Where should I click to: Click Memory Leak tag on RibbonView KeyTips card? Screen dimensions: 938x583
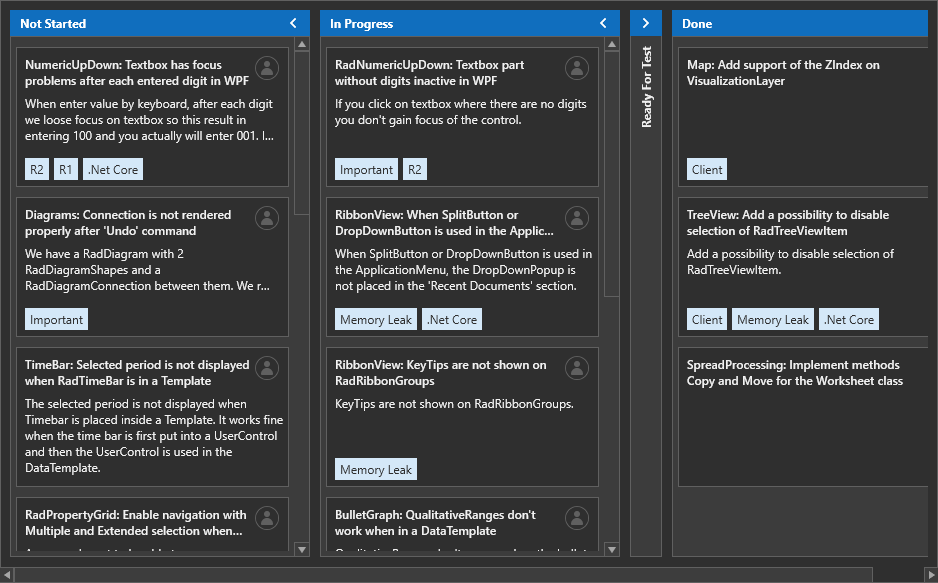pyautogui.click(x=376, y=469)
